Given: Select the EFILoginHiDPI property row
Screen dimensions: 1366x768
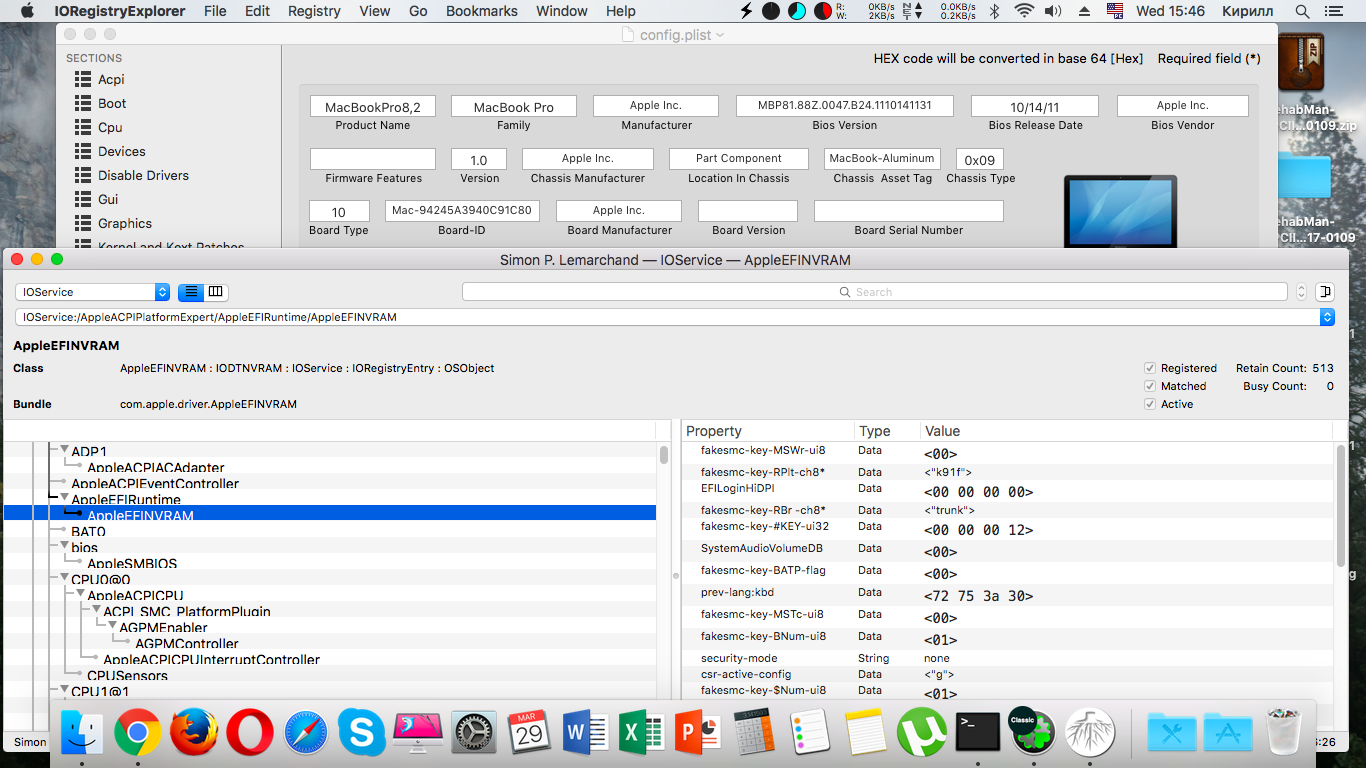Looking at the screenshot, I should [1008, 490].
